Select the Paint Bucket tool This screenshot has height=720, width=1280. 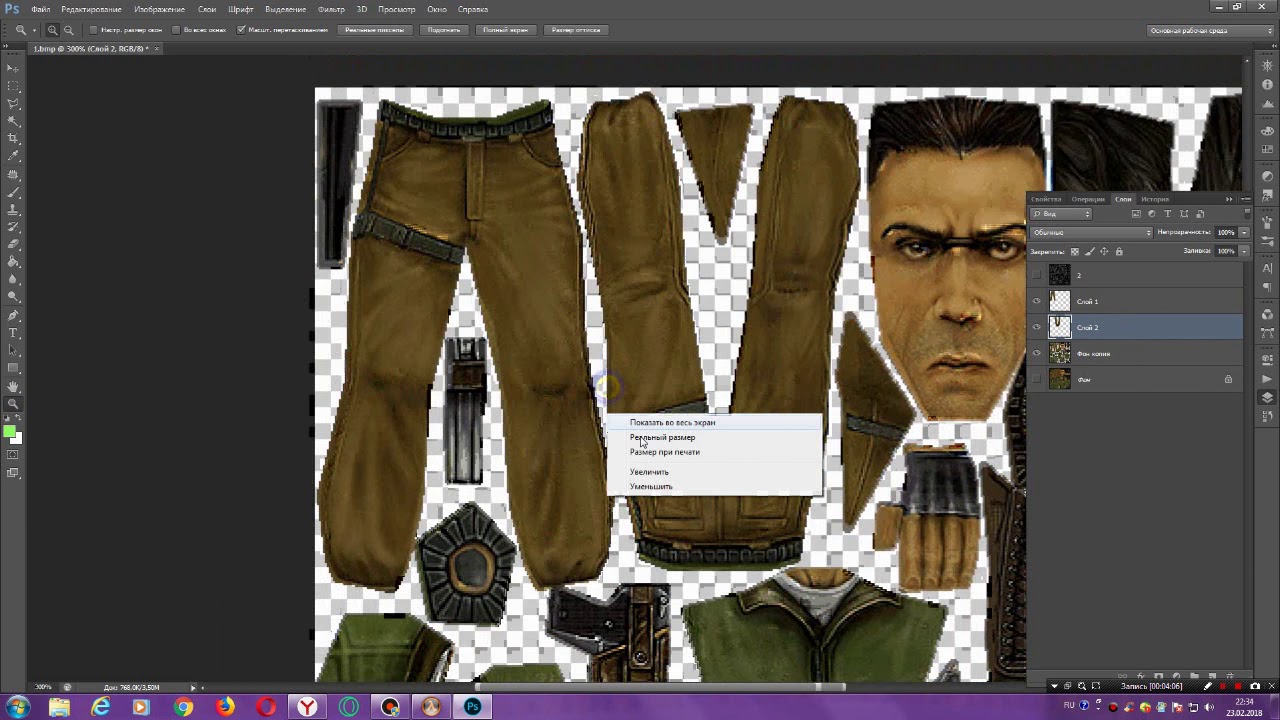click(x=13, y=262)
